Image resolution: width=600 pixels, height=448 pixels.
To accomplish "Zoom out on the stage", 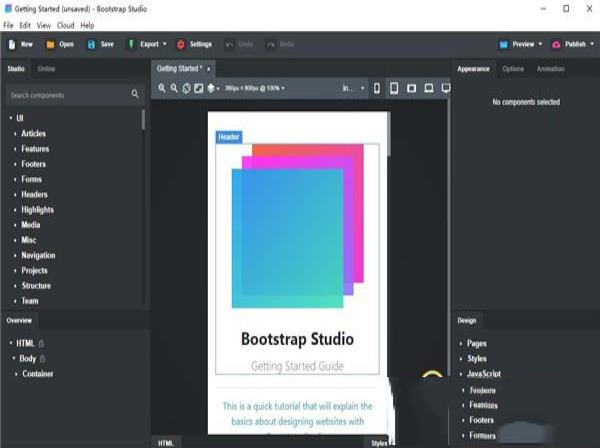I will pos(174,88).
